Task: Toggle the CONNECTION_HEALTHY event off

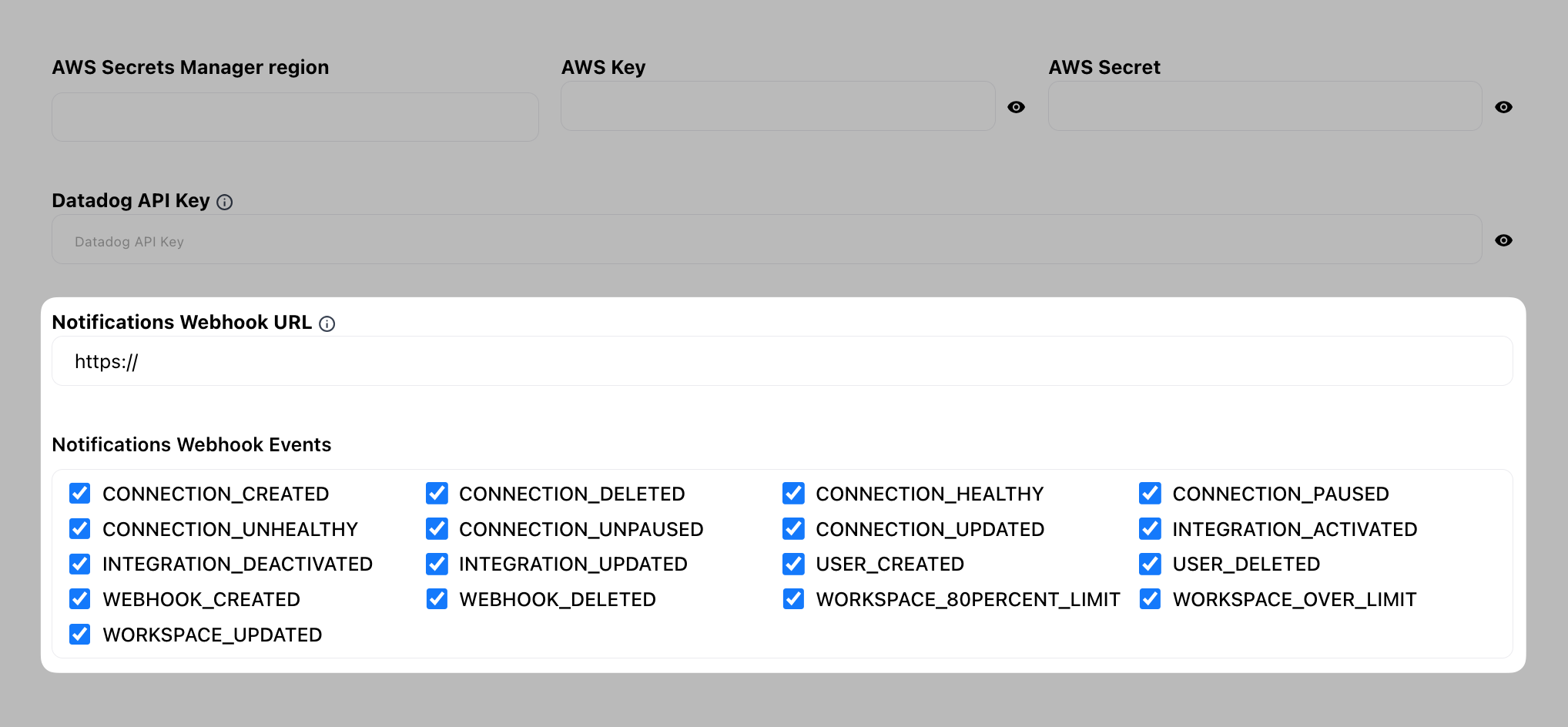Action: [x=793, y=493]
